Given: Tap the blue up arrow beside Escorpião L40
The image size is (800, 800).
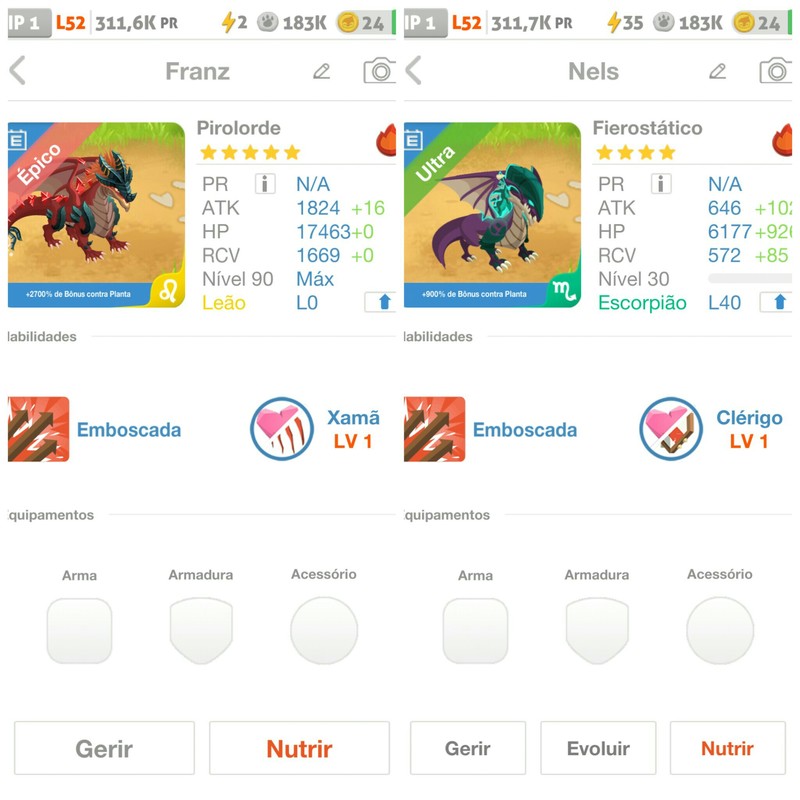Looking at the screenshot, I should (776, 303).
